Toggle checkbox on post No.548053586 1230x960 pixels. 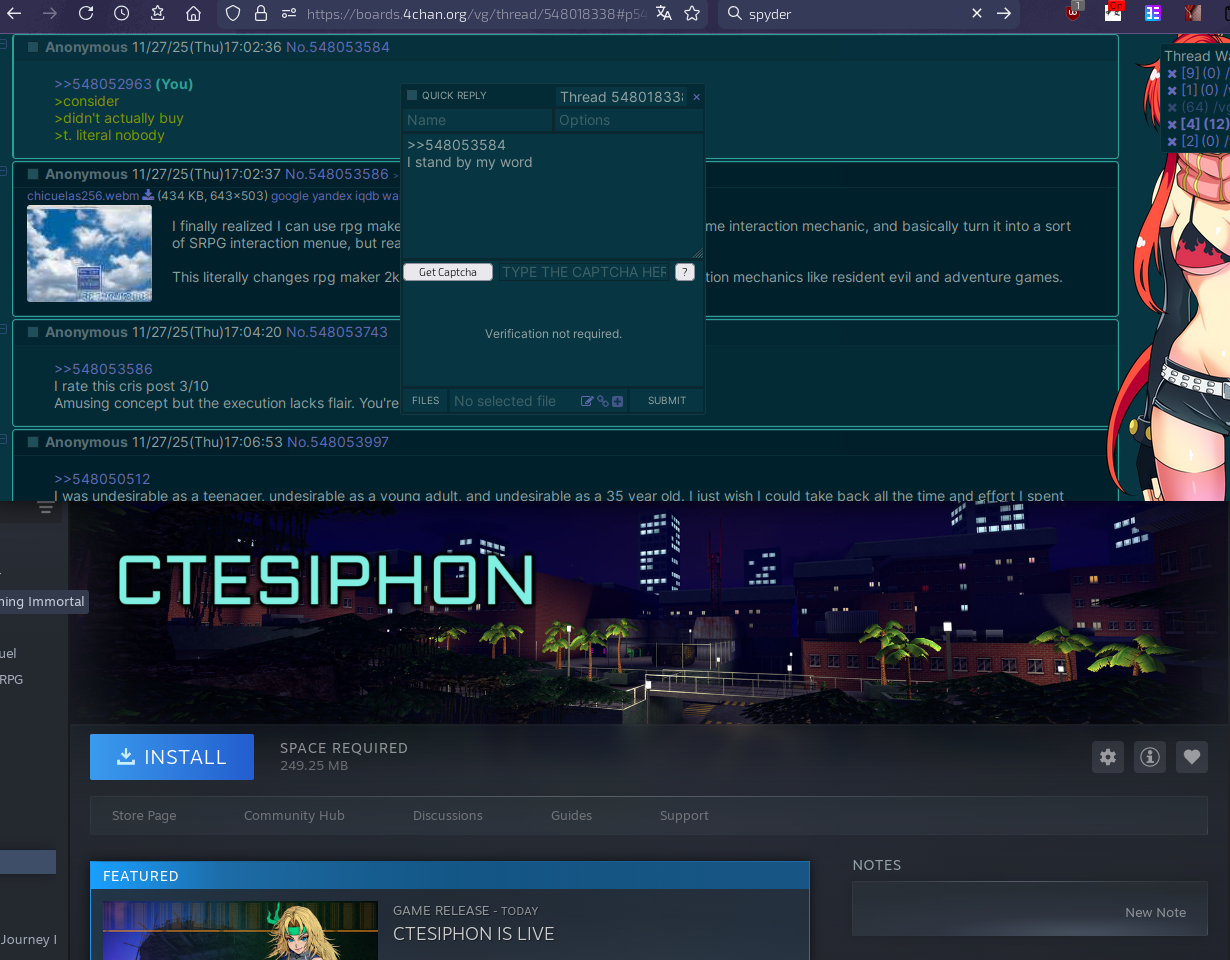pos(33,174)
